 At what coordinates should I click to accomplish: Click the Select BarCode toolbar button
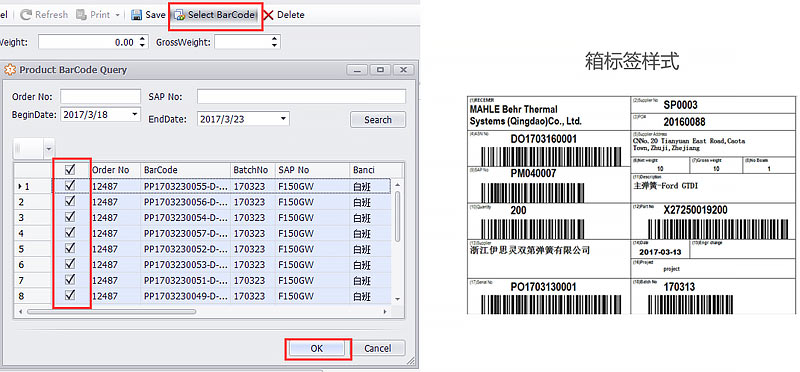coord(215,15)
